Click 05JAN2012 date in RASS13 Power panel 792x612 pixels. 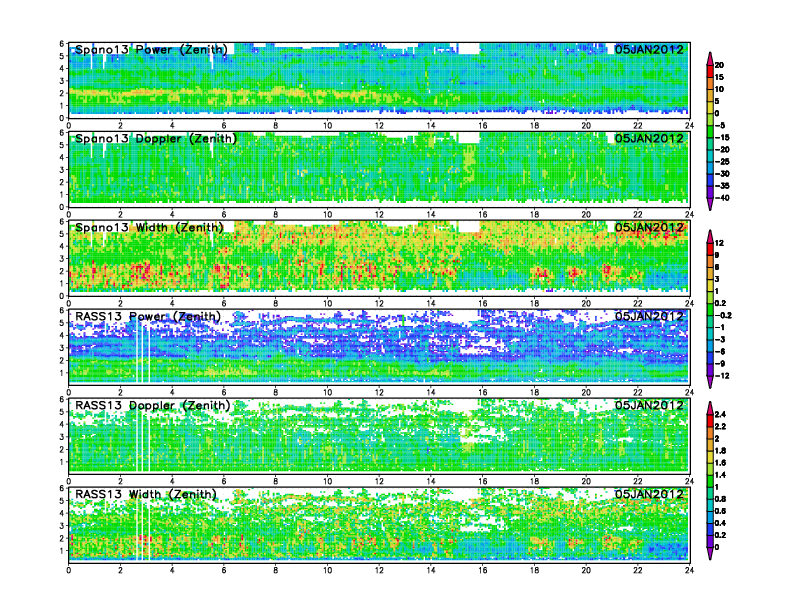click(649, 316)
